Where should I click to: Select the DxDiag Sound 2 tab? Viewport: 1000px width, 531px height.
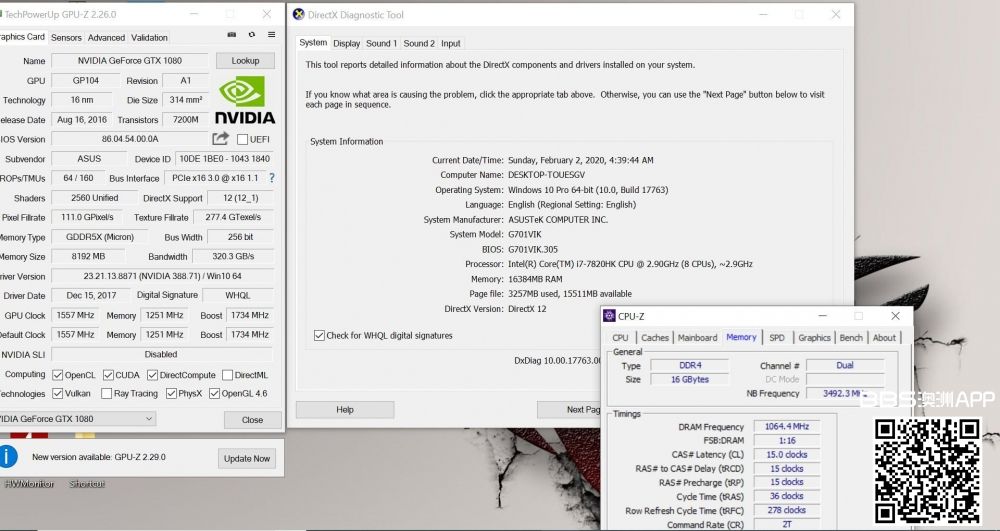point(419,43)
